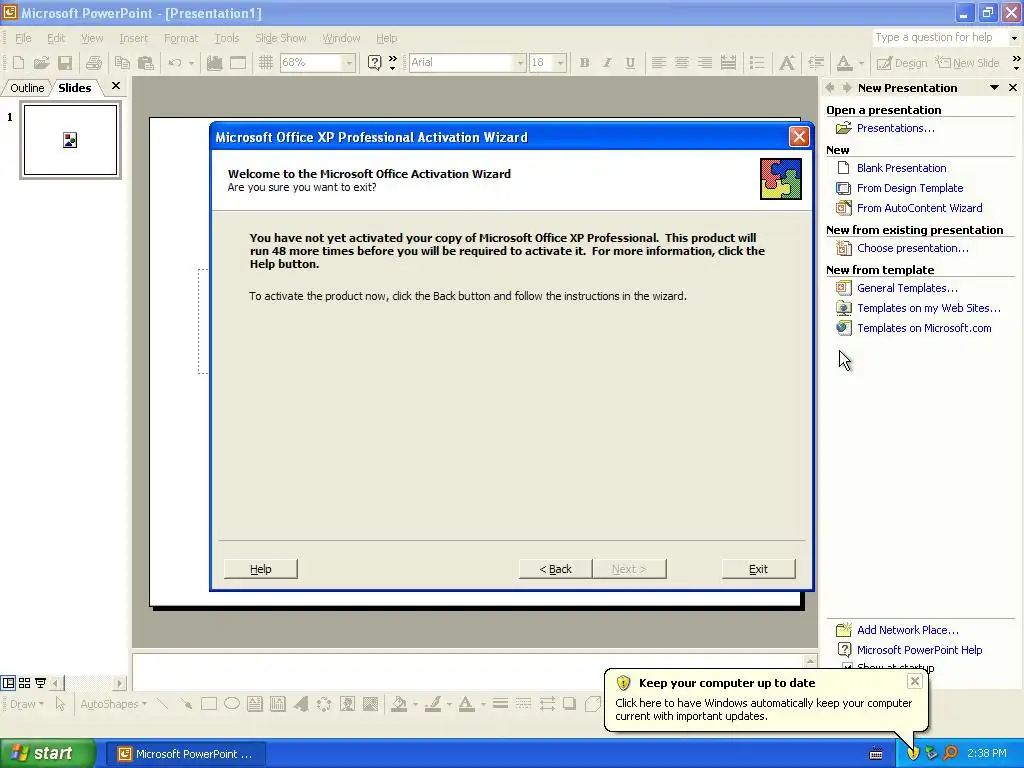Screen dimensions: 1024x768
Task: Click the Copy toolbar icon
Action: (122, 63)
